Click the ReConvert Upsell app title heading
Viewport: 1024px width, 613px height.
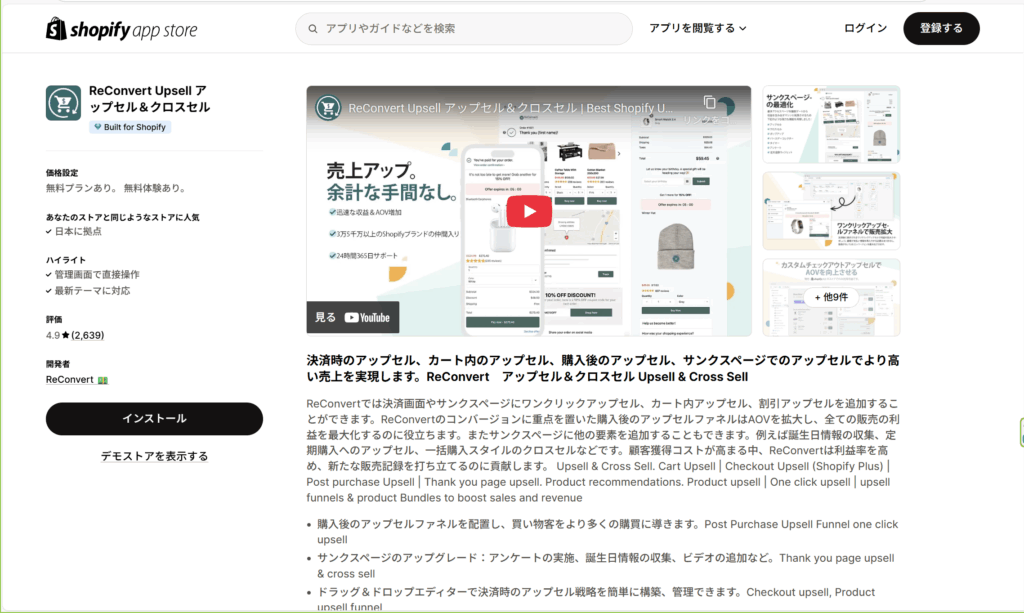[150, 99]
